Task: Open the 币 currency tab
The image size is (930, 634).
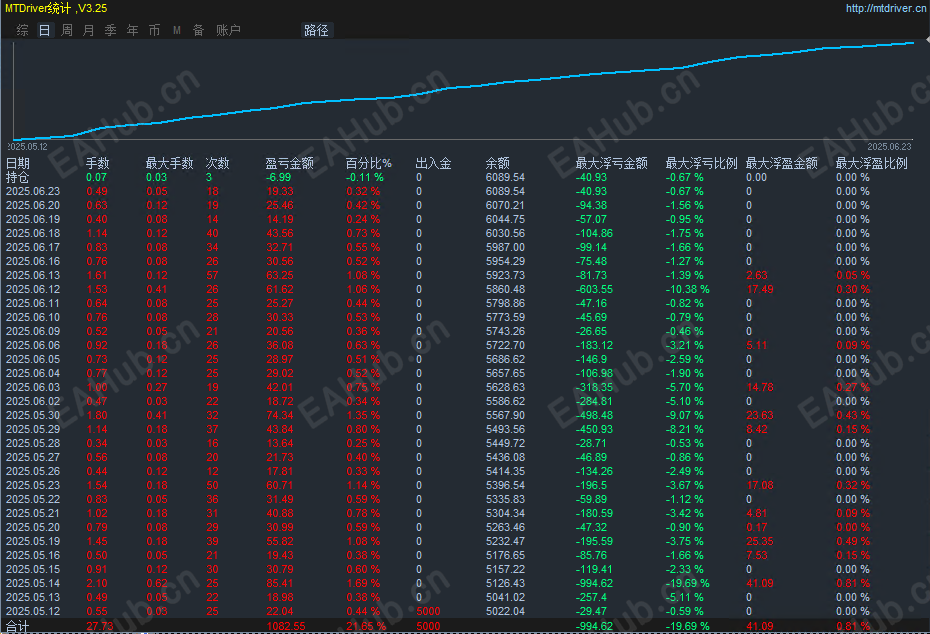Action: tap(154, 30)
